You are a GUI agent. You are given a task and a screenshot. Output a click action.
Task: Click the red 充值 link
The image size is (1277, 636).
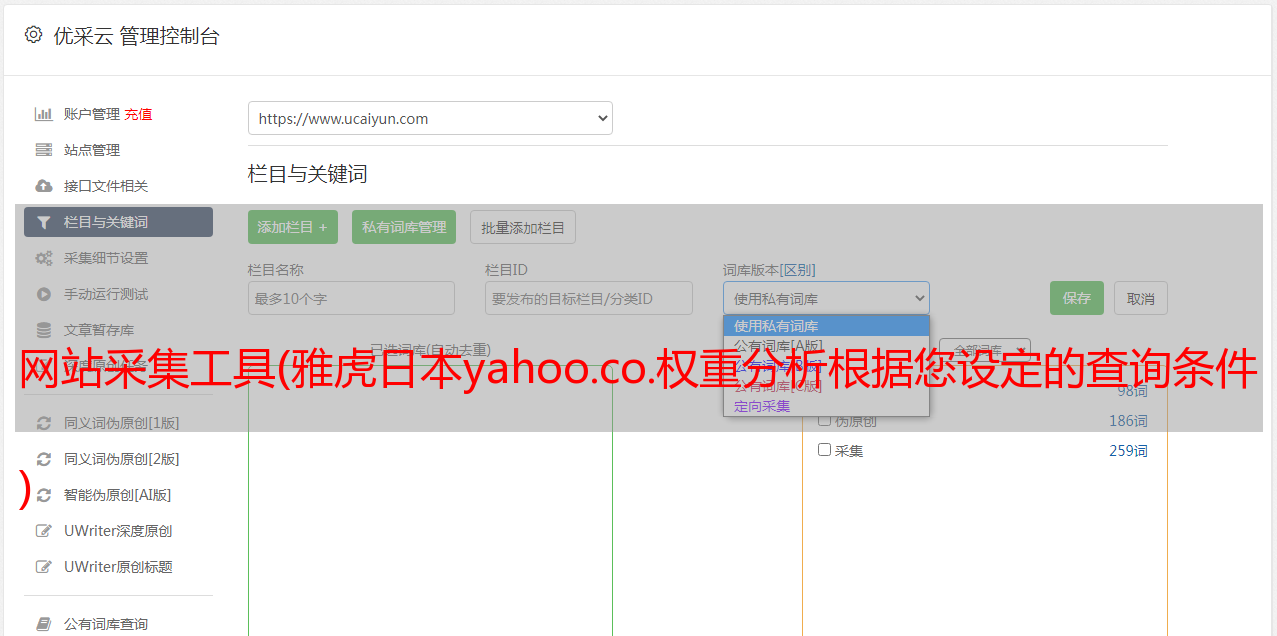pyautogui.click(x=138, y=114)
